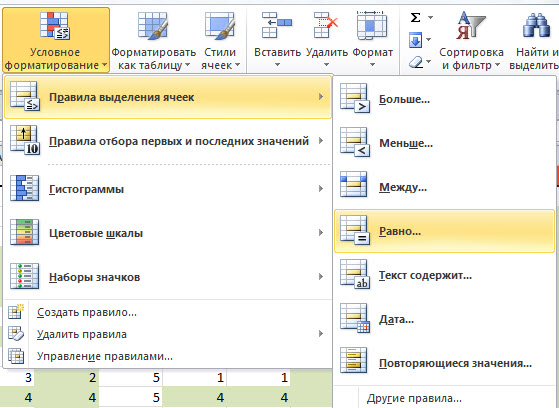Image resolution: width=559 pixels, height=408 pixels.
Task: Click the Найти и выделить binoculars icon
Action: coord(536,25)
